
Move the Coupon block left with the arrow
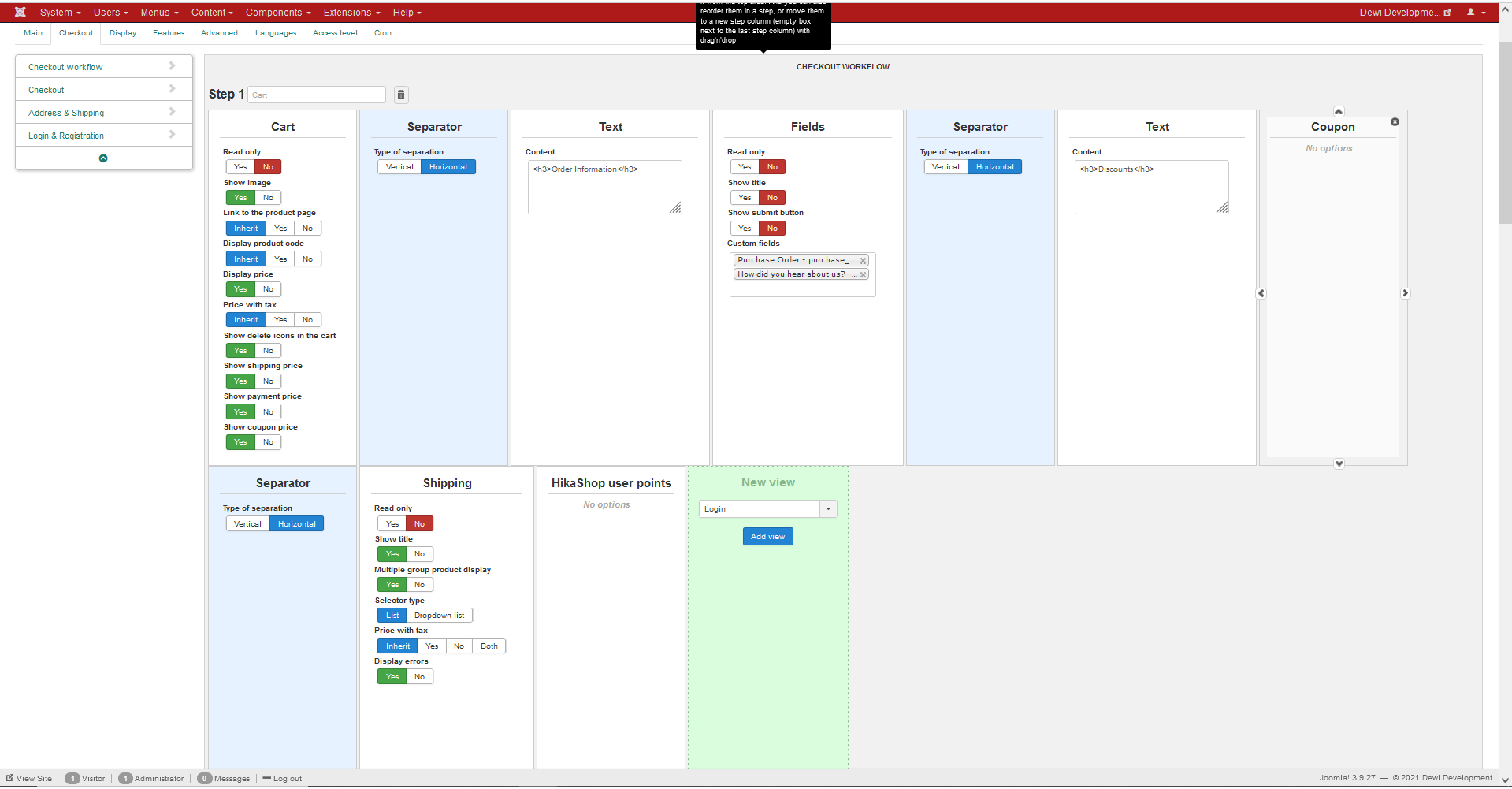(1261, 293)
